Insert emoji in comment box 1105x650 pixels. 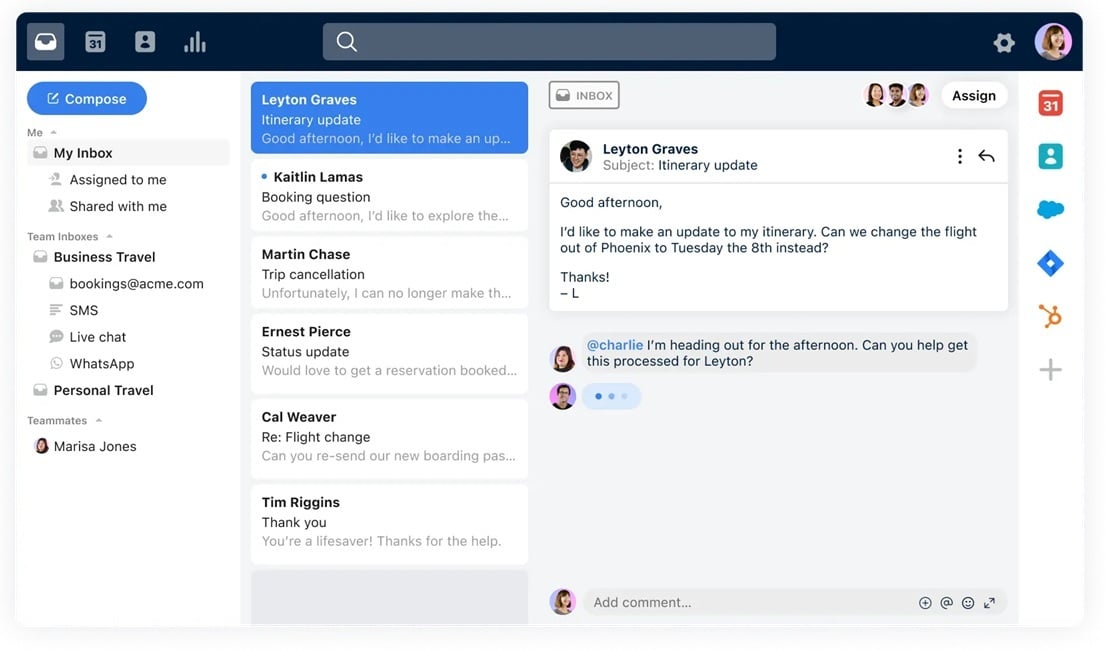[968, 603]
